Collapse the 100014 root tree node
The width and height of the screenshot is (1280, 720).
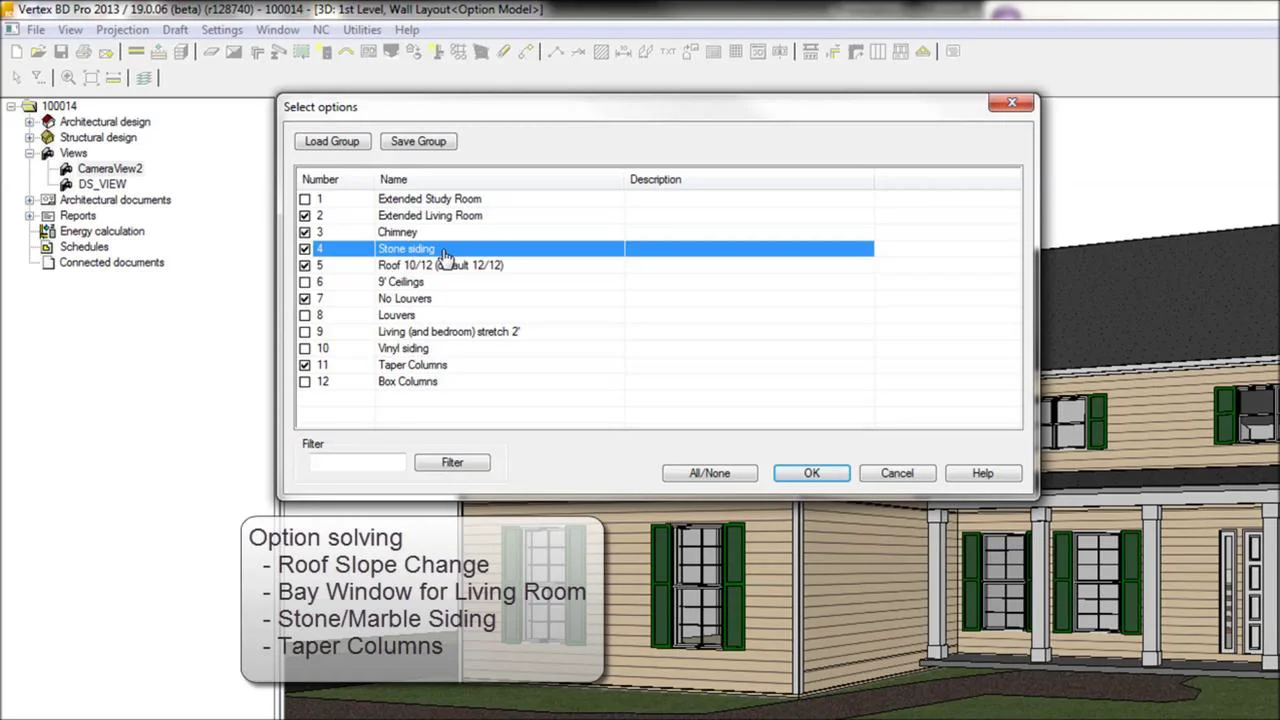pyautogui.click(x=12, y=106)
